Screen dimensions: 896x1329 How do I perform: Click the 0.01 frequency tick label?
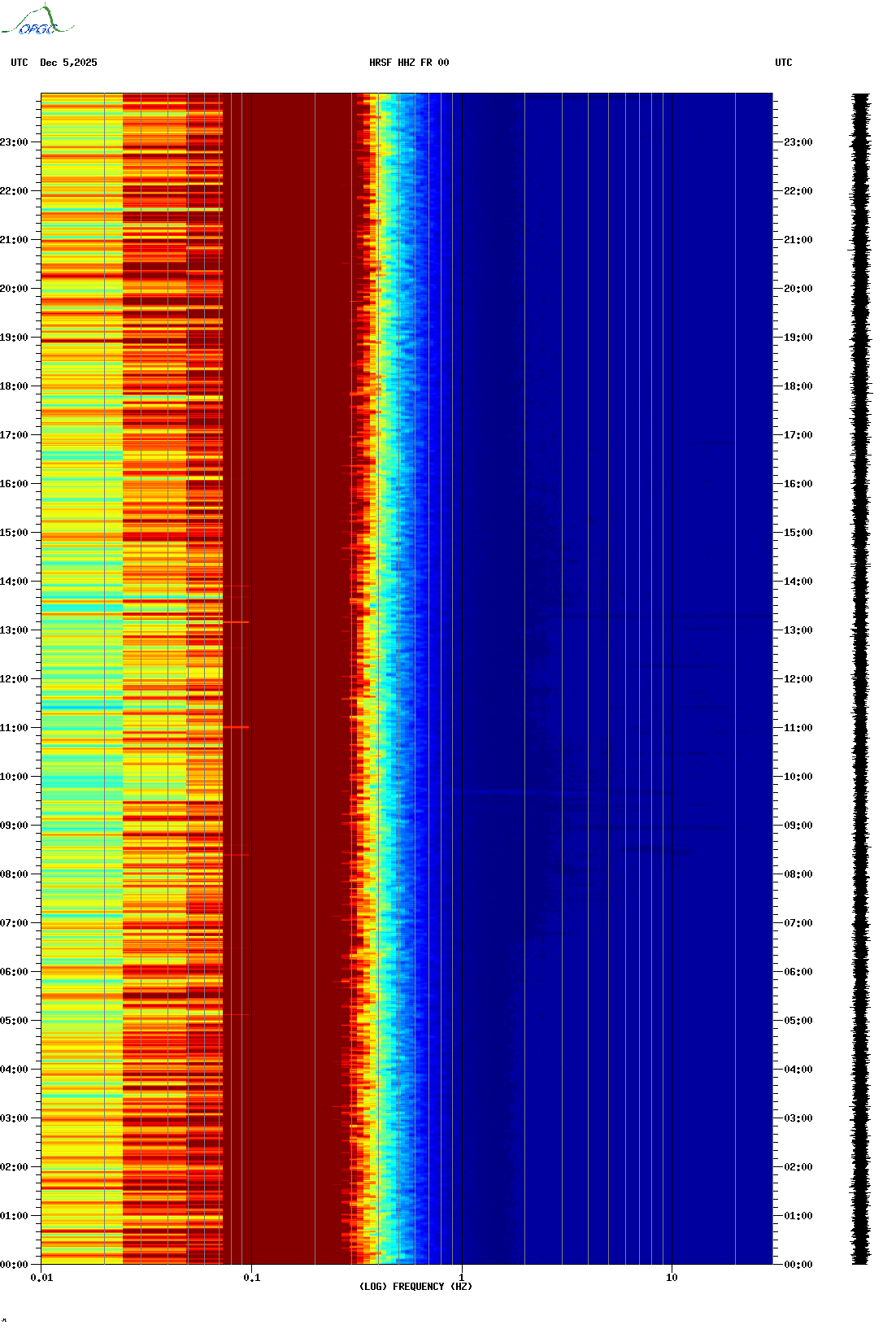tap(41, 1277)
